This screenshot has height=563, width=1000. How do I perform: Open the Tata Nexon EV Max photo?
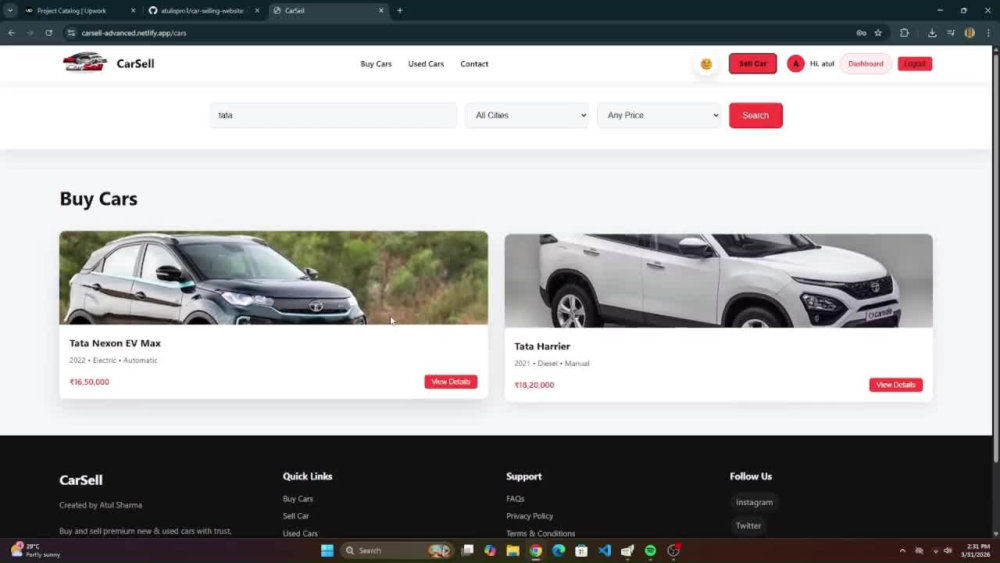(x=274, y=278)
